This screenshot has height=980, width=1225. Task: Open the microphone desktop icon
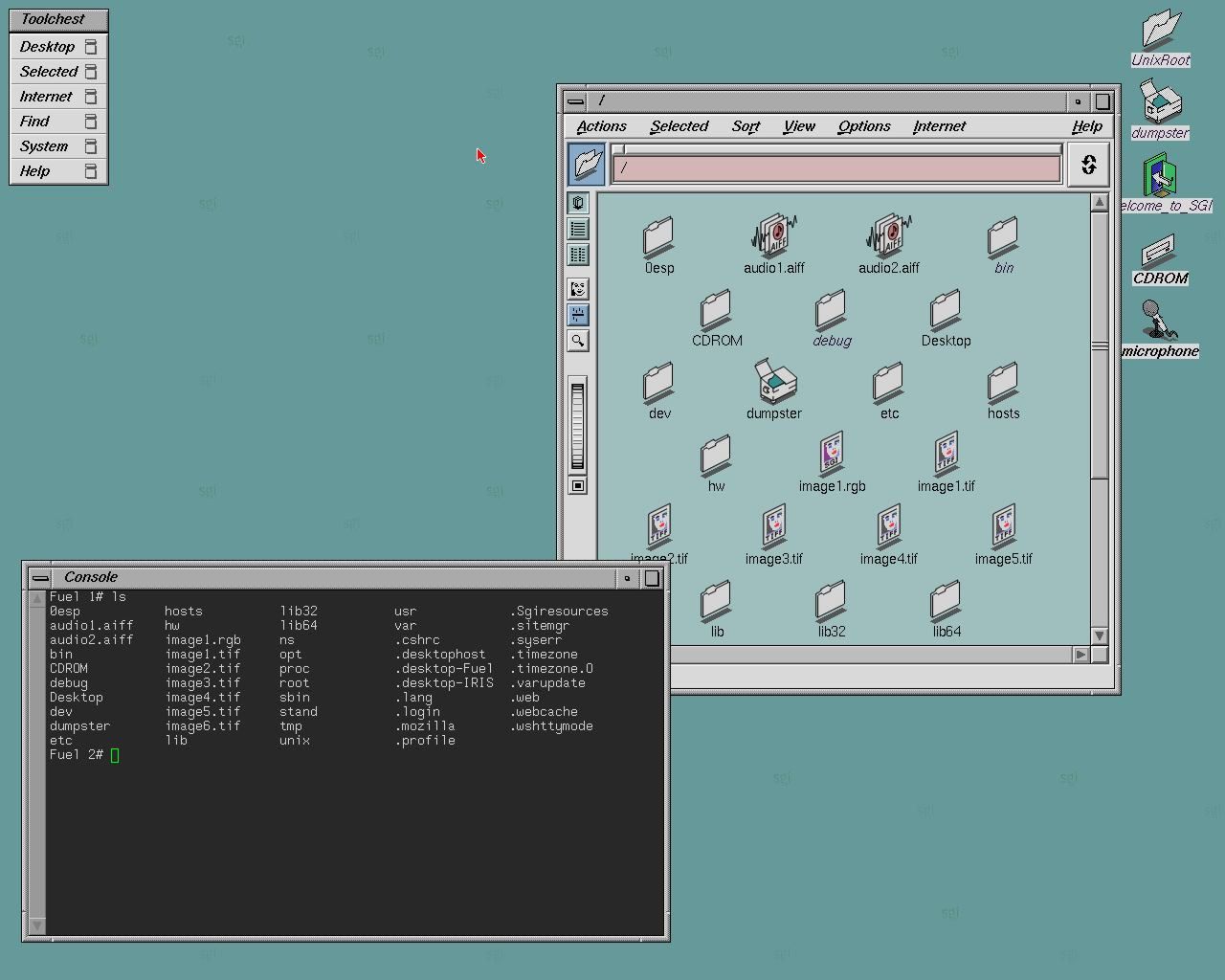click(1160, 329)
